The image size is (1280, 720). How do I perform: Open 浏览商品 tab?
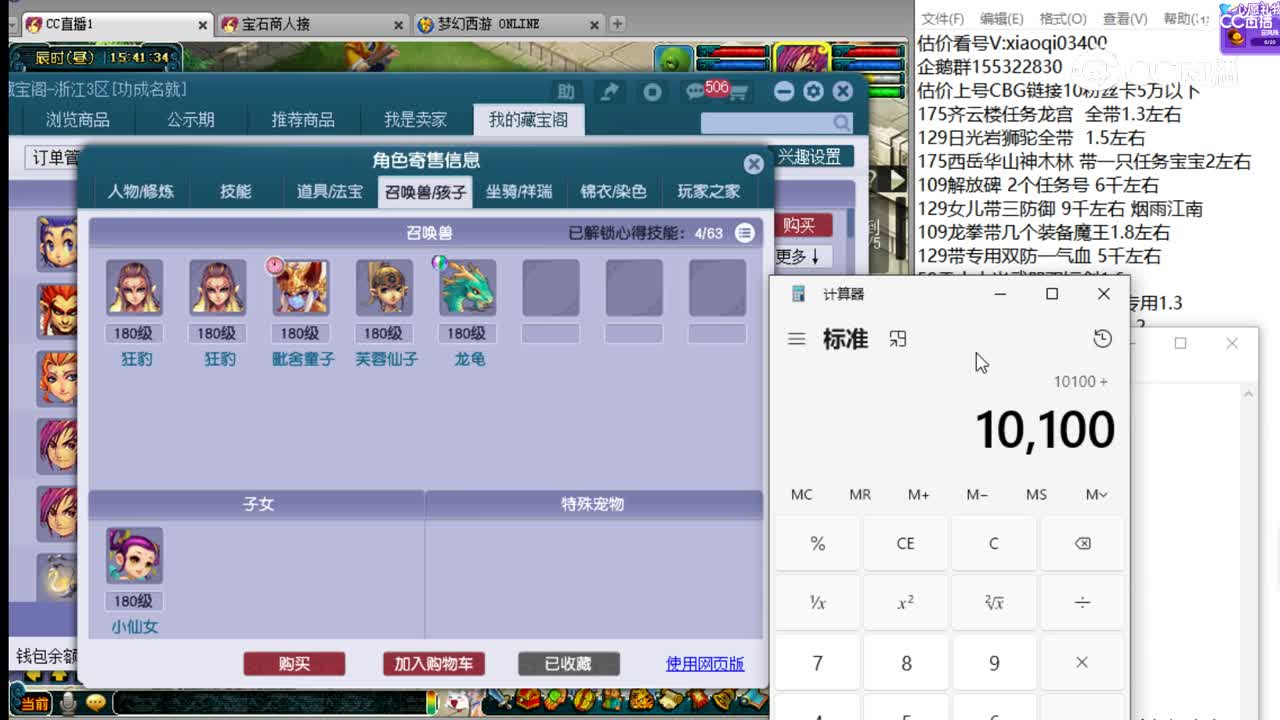click(78, 120)
